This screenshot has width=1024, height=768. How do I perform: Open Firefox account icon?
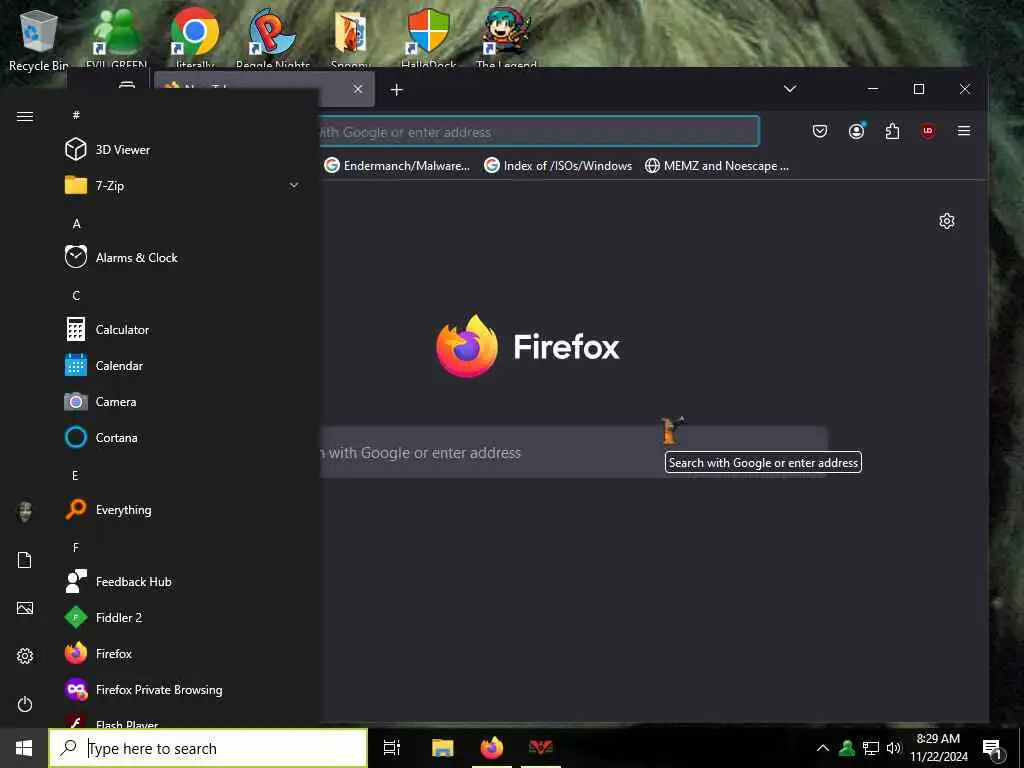pos(856,131)
